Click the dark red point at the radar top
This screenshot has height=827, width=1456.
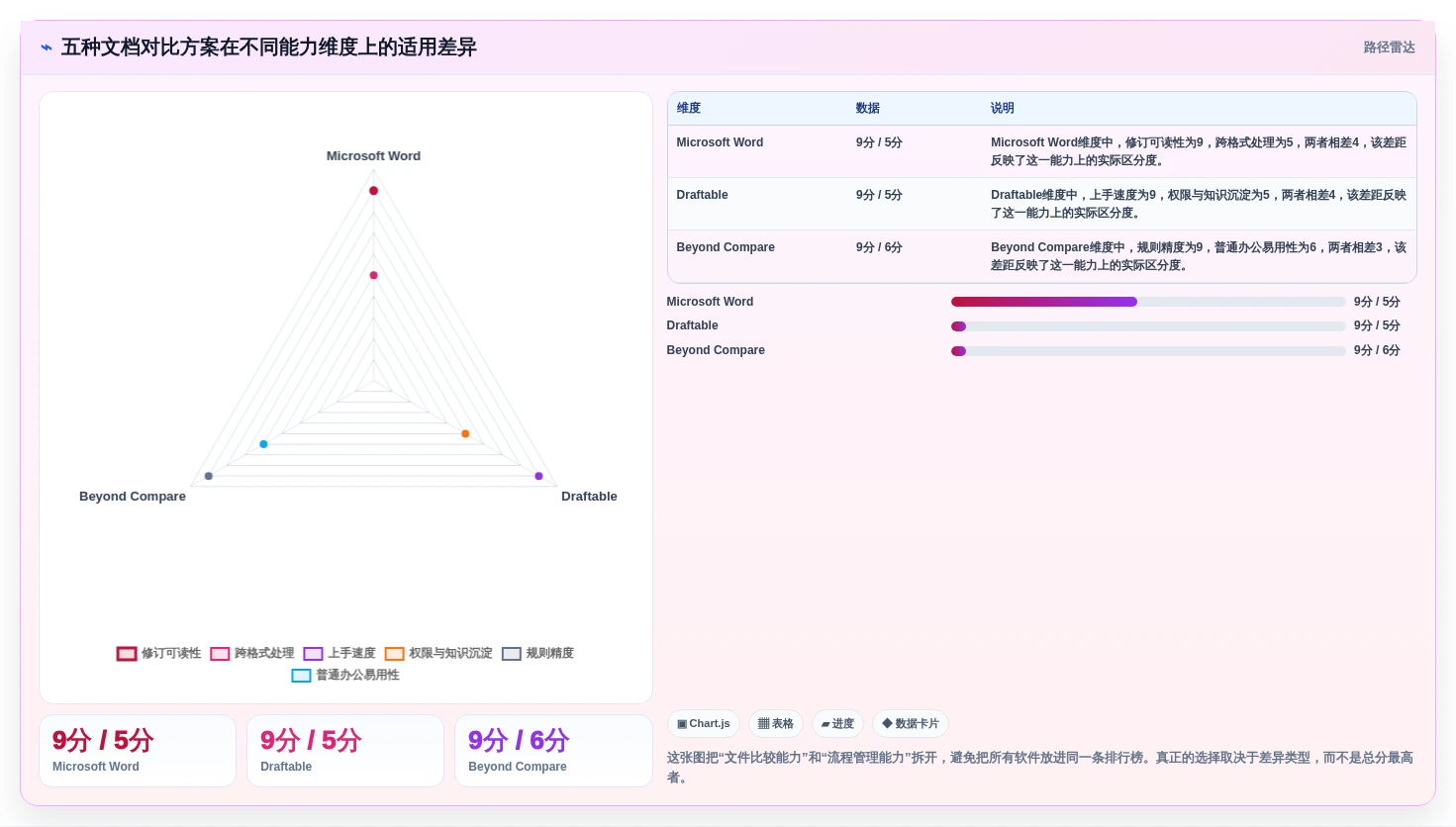tap(373, 191)
